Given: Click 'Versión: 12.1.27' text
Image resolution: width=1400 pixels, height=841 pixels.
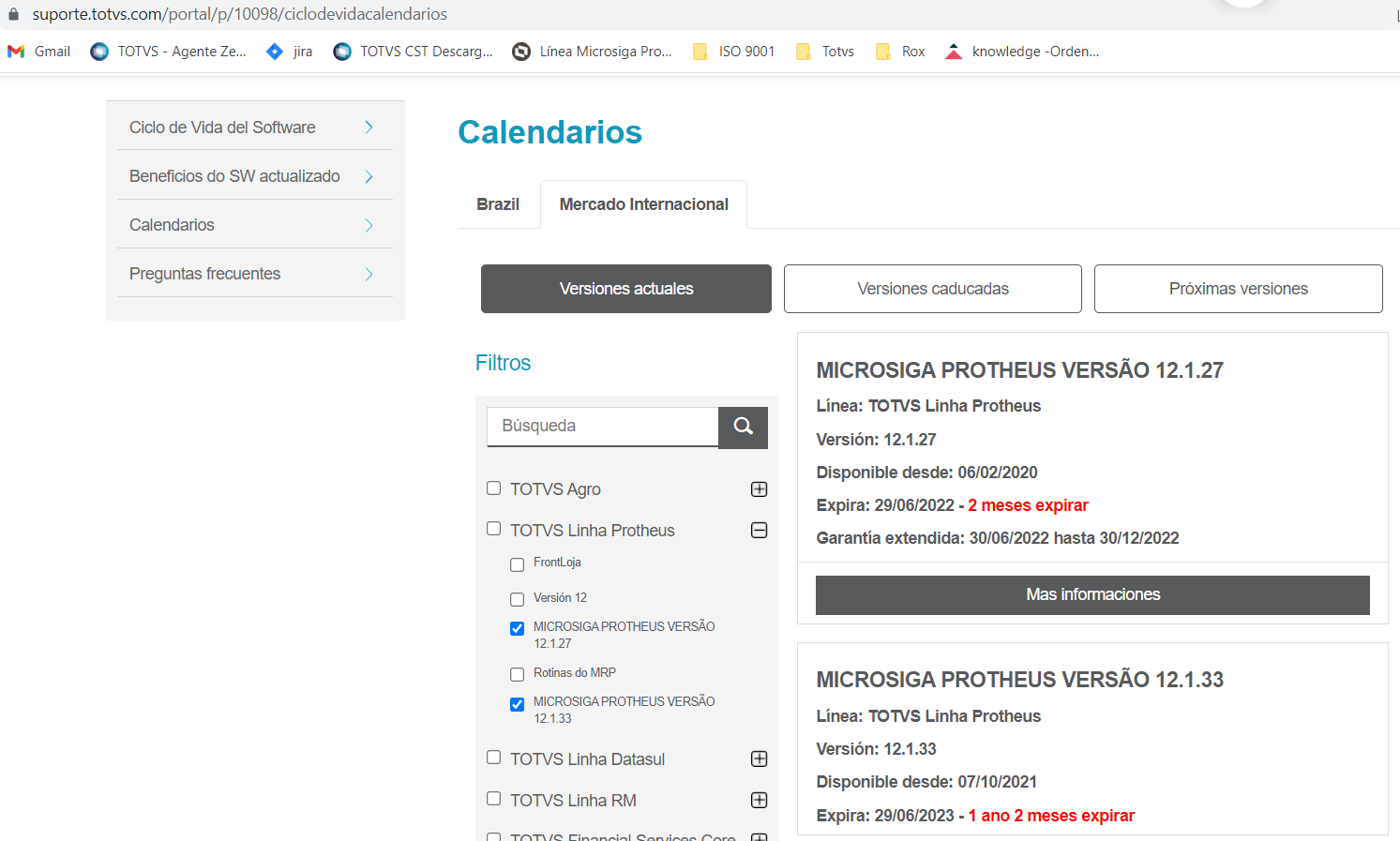Looking at the screenshot, I should (x=876, y=440).
